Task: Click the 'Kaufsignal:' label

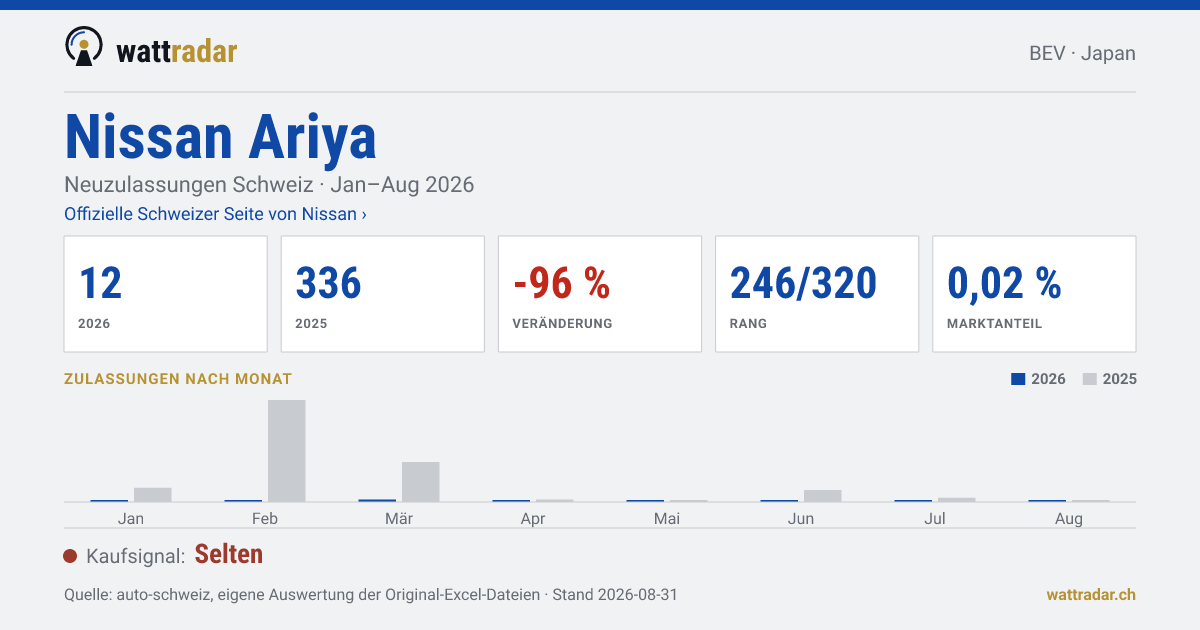Action: [x=136, y=556]
